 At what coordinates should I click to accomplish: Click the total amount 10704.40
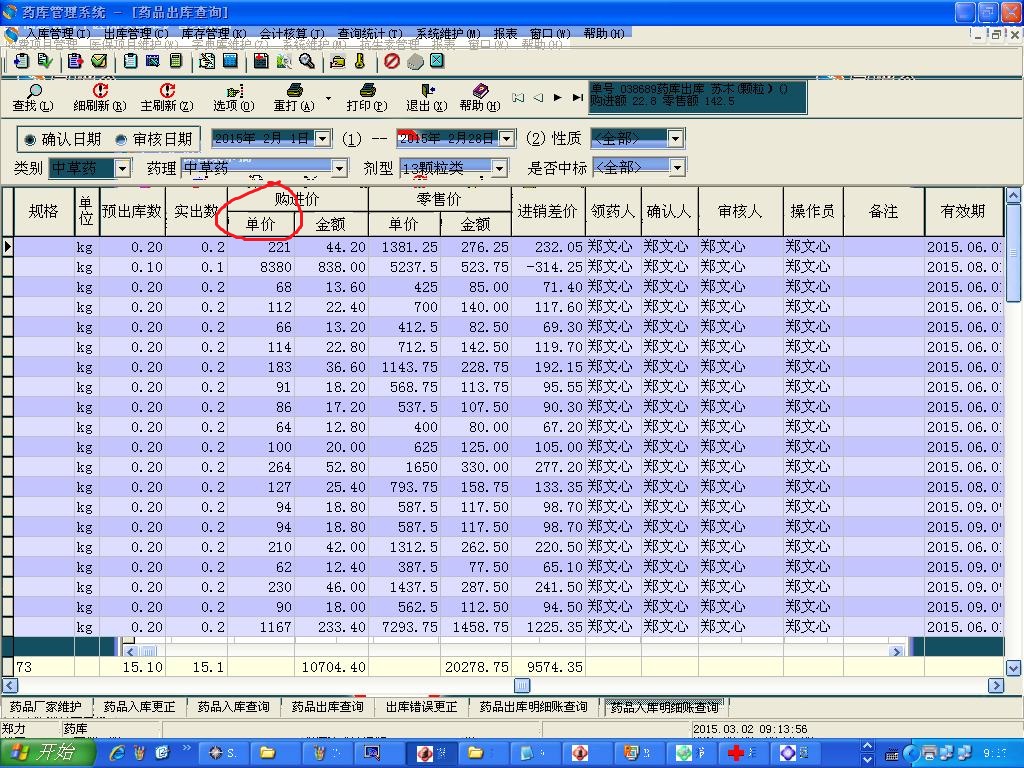(x=332, y=667)
